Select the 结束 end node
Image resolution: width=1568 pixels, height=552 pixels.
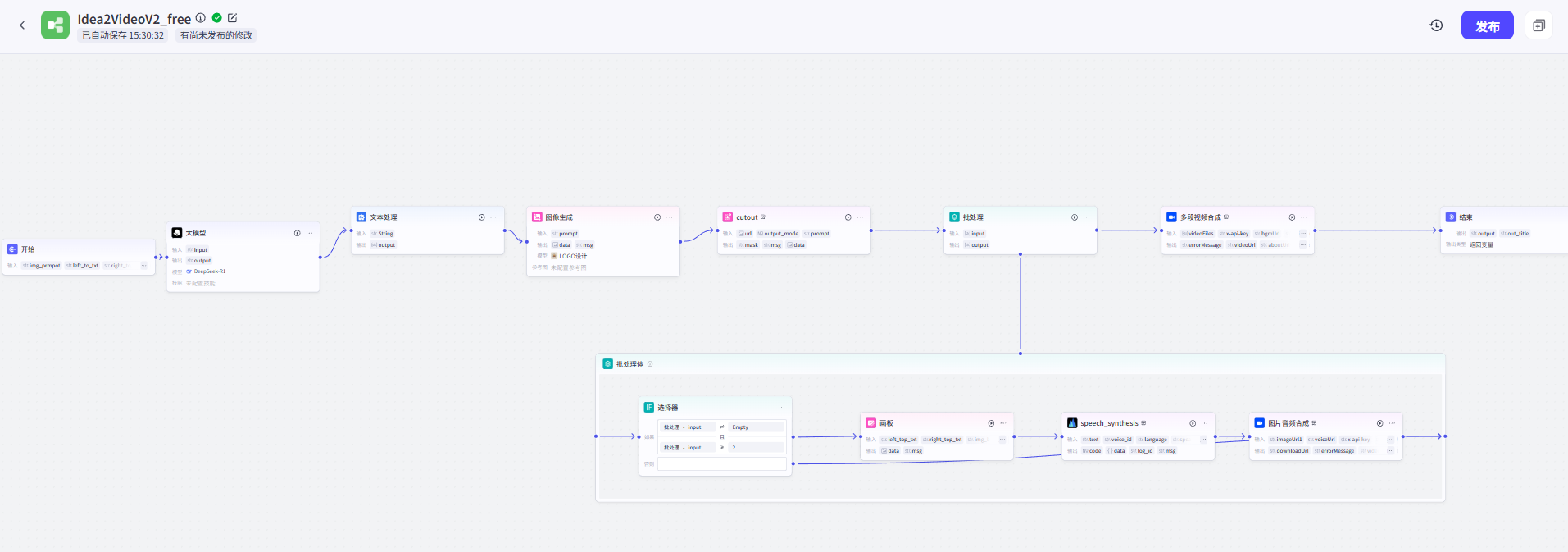tap(1466, 217)
